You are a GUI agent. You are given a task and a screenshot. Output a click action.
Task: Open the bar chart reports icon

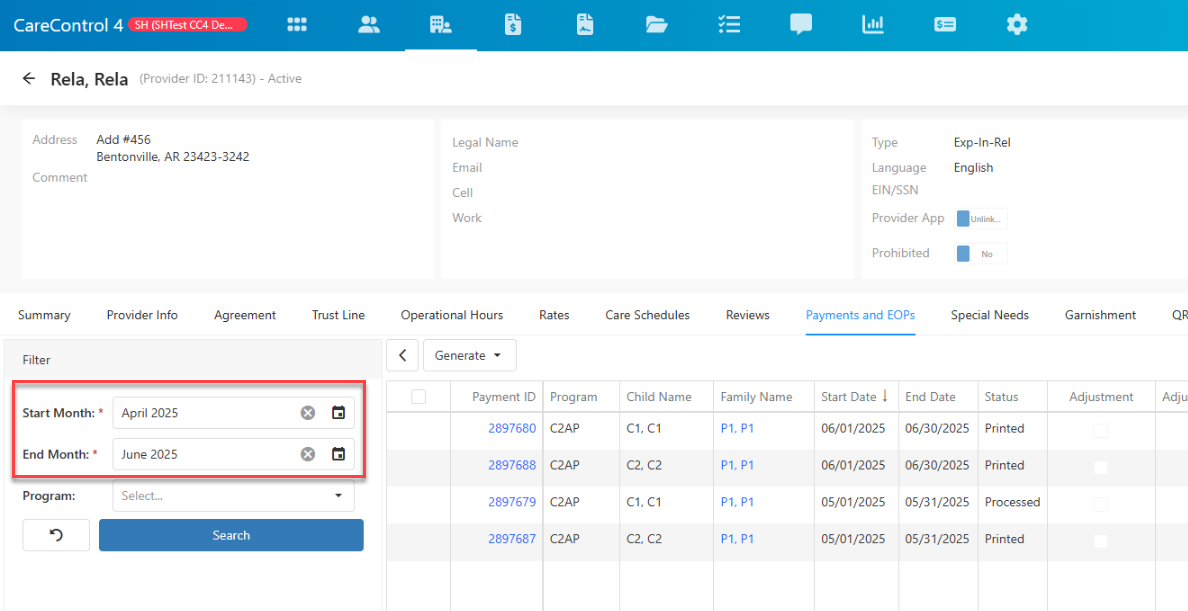873,25
